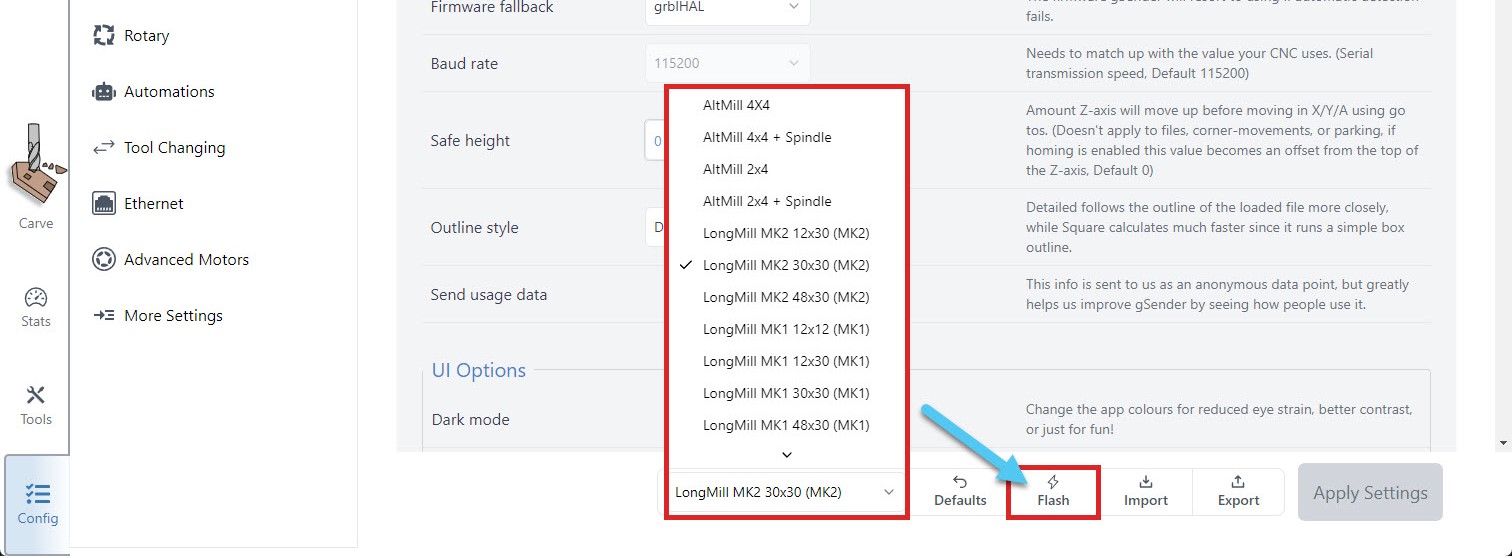This screenshot has height=558, width=1512.
Task: Click the Advanced Motors icon
Action: (104, 260)
